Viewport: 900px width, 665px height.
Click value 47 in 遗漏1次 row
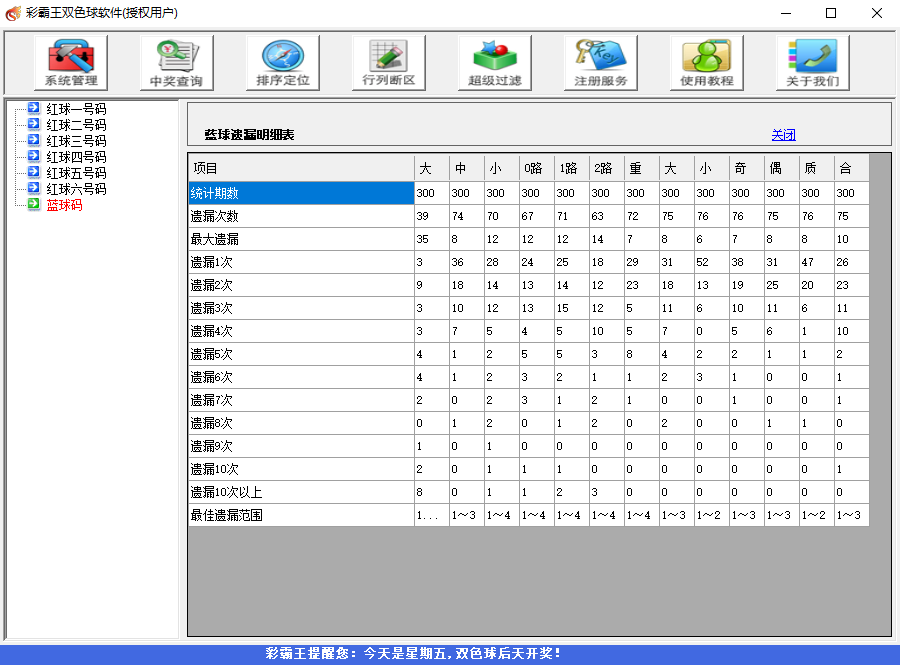[x=817, y=262]
